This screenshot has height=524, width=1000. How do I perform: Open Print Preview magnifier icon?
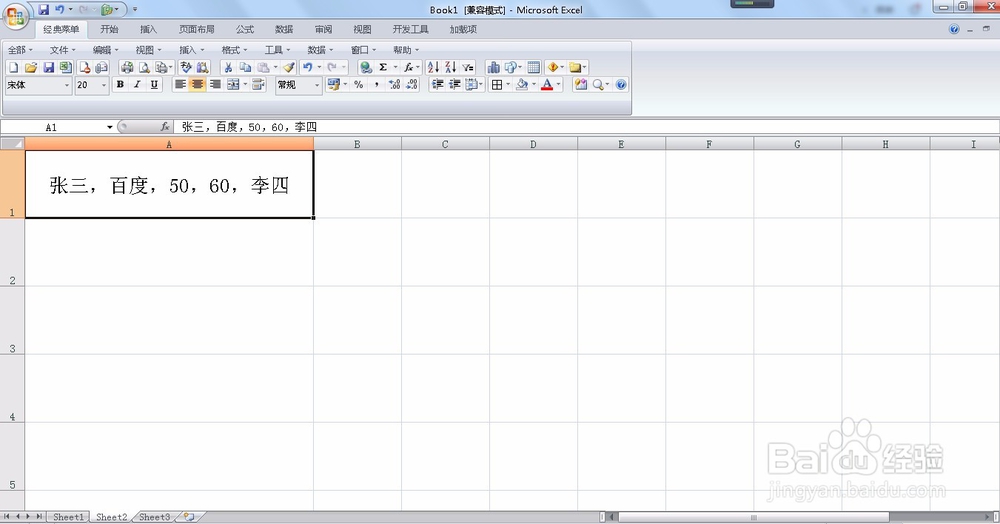pyautogui.click(x=145, y=67)
